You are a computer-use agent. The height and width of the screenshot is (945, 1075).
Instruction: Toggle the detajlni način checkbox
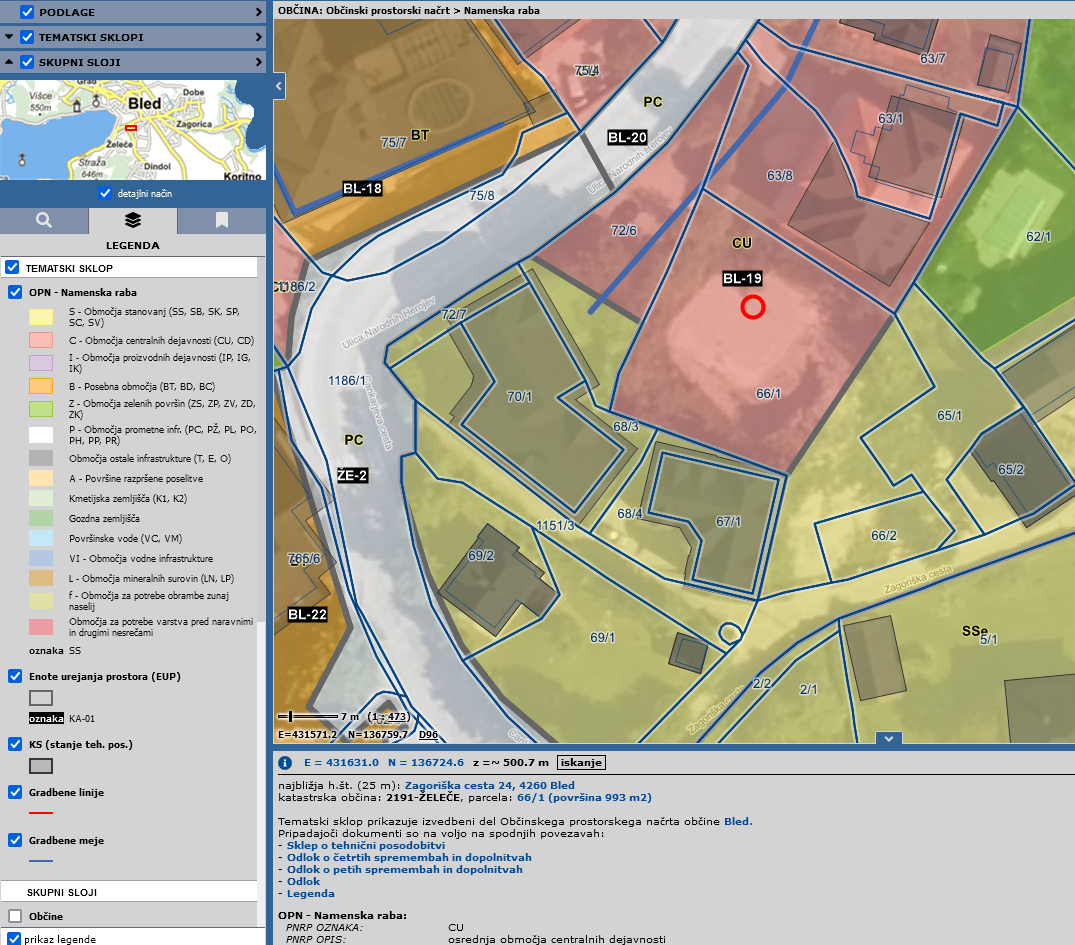point(105,193)
